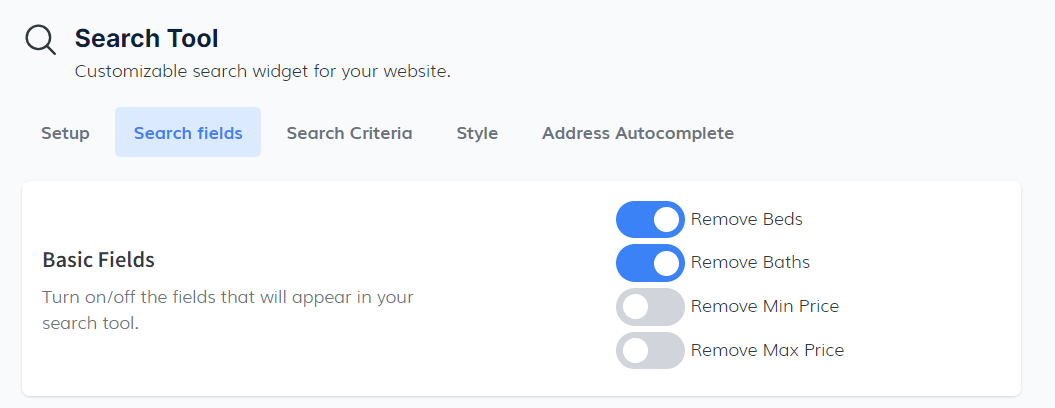Click the white knob on Remove Baths switch
1055x408 pixels.
click(x=666, y=263)
